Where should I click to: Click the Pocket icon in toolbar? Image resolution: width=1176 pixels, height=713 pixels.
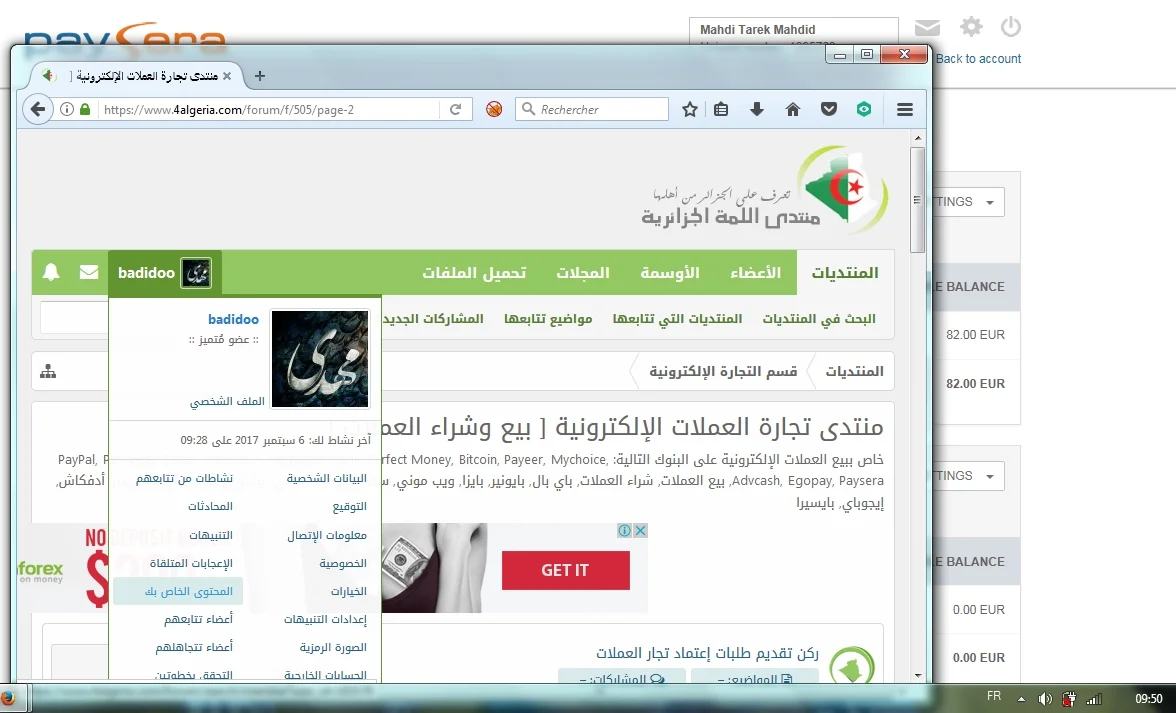pos(828,110)
